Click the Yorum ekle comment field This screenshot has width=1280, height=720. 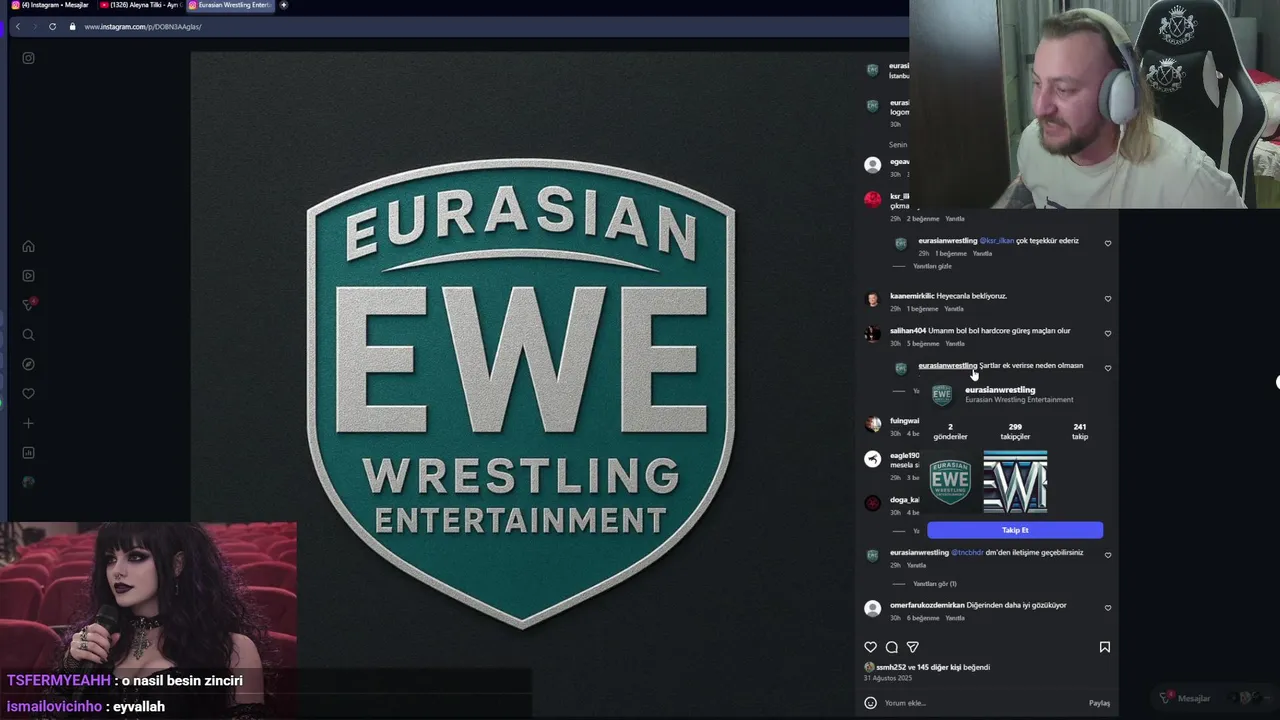(980, 703)
